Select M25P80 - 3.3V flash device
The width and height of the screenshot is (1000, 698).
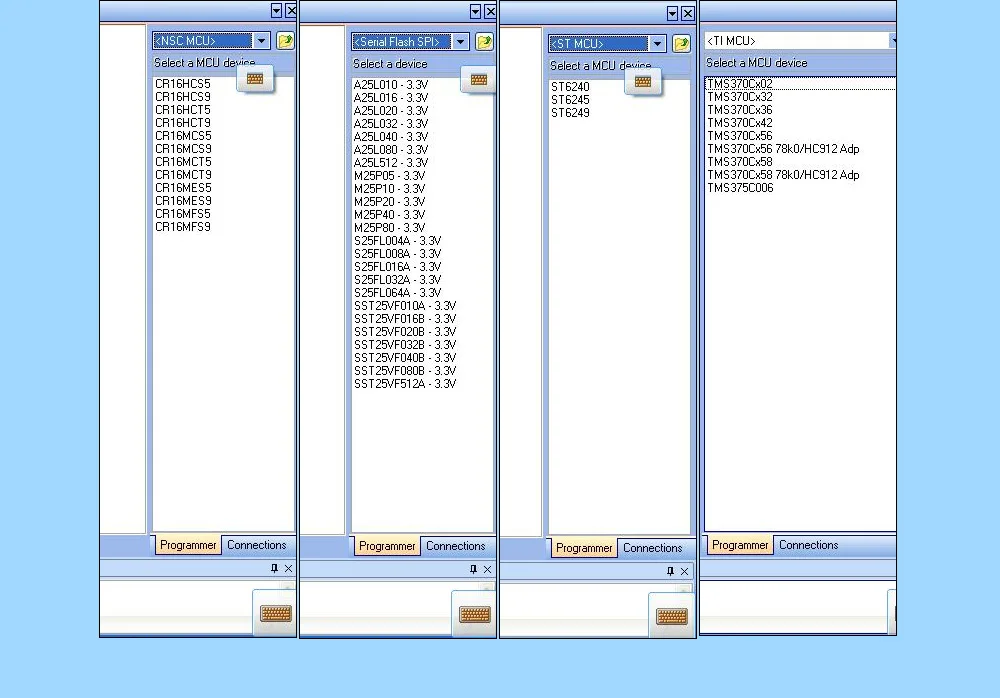[x=390, y=228]
